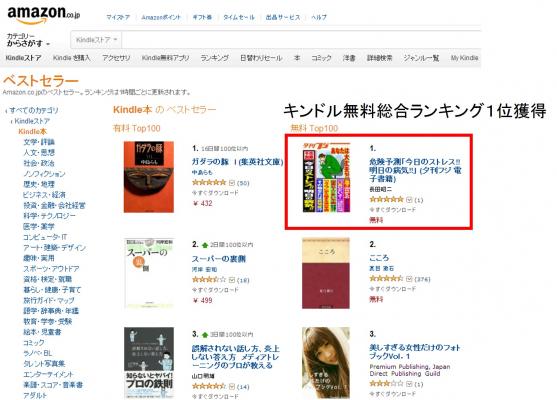Open the ガダラの豚 book cover thumbnail
The height and width of the screenshot is (400, 557).
pyautogui.click(x=149, y=177)
